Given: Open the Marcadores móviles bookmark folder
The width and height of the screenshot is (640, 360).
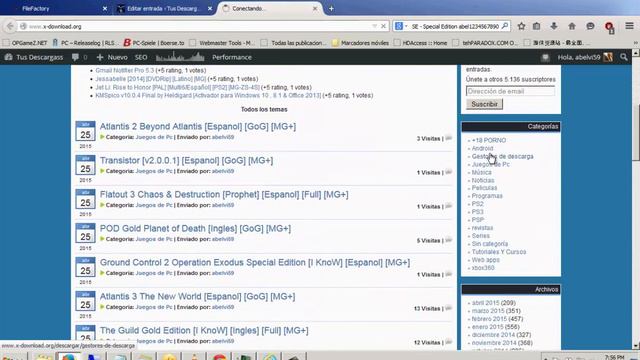Looking at the screenshot, I should [x=360, y=43].
